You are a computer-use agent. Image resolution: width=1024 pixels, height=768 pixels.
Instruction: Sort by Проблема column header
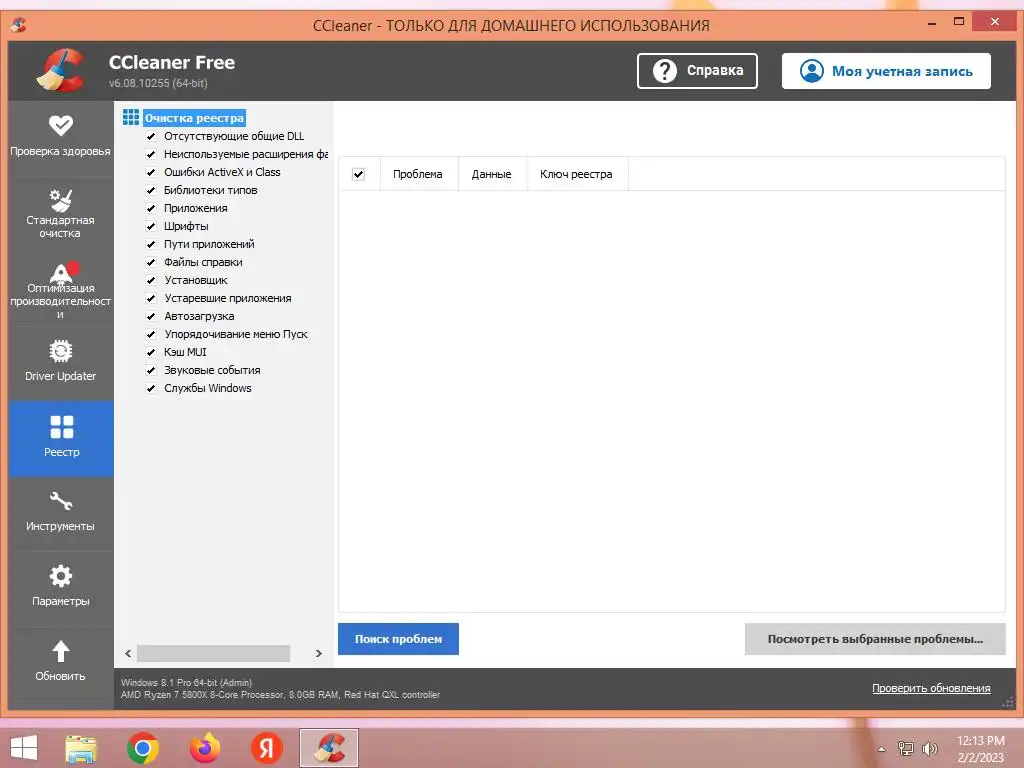point(419,174)
